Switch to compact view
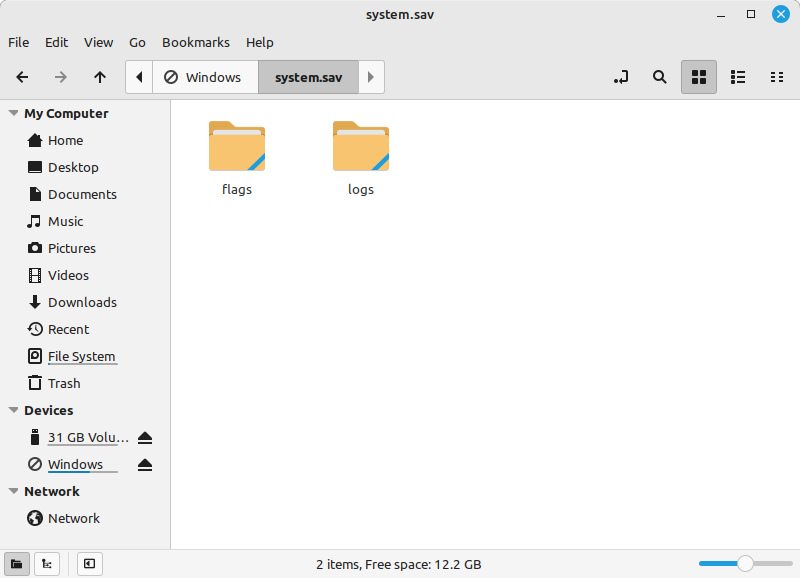The height and width of the screenshot is (578, 800). [x=777, y=77]
